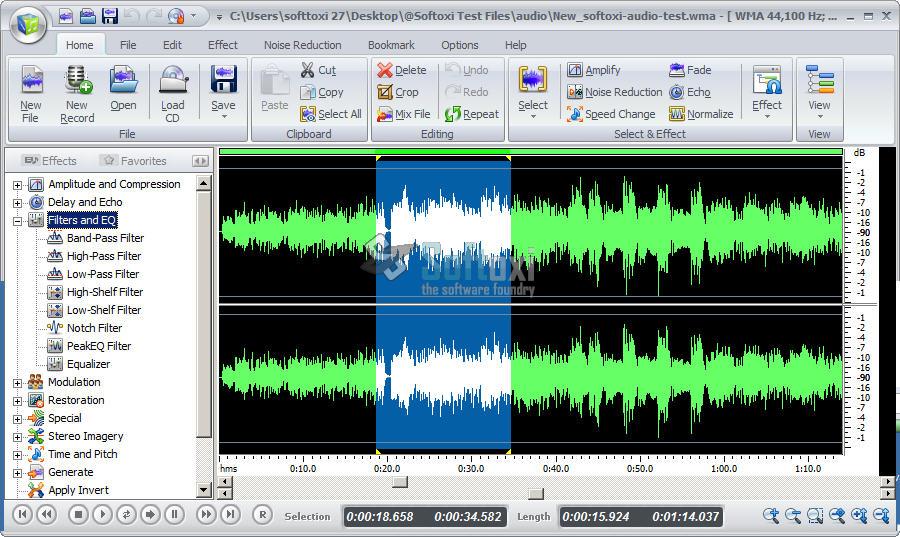This screenshot has width=900, height=537.
Task: Zoom out horizontally on waveform
Action: [x=793, y=515]
